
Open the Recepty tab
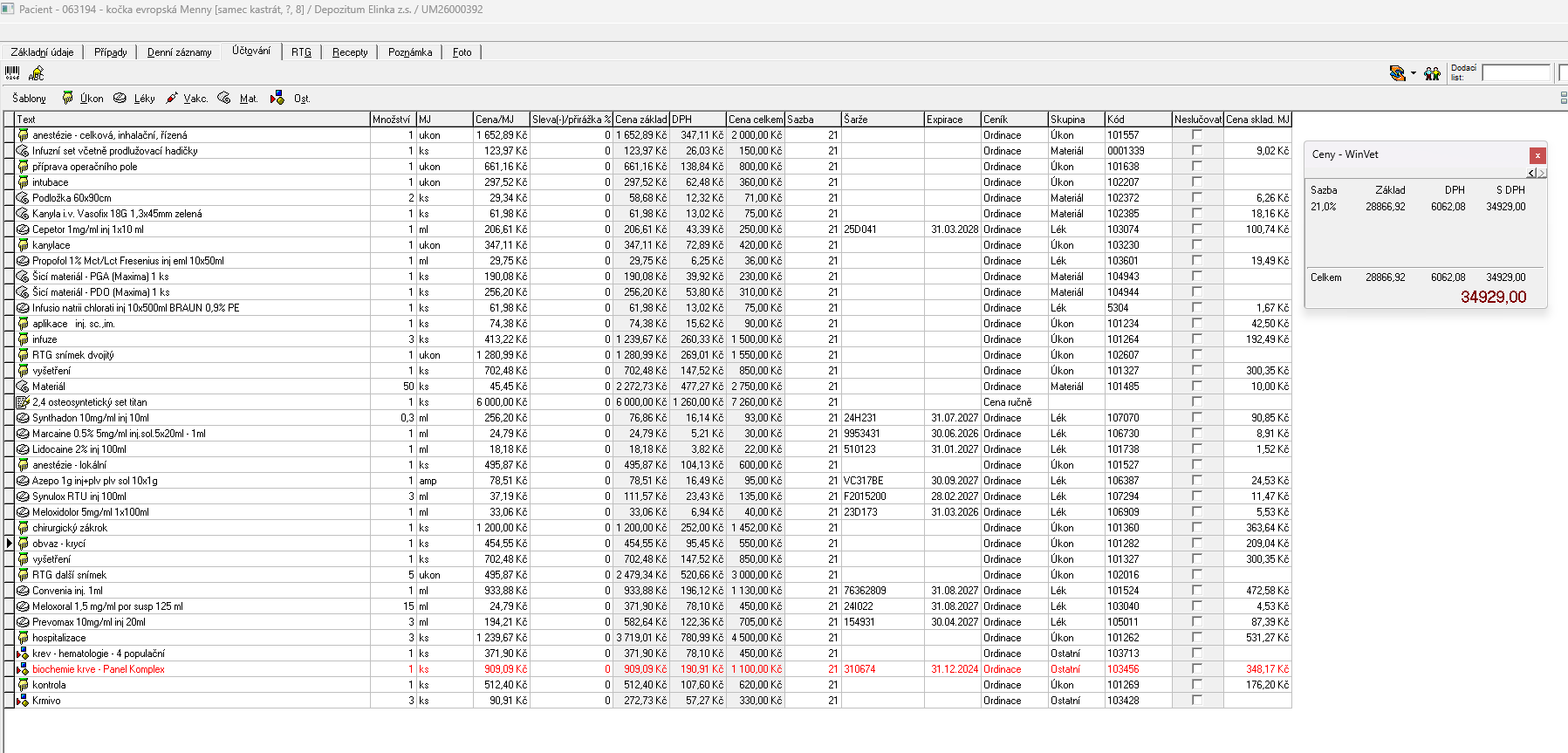point(350,52)
